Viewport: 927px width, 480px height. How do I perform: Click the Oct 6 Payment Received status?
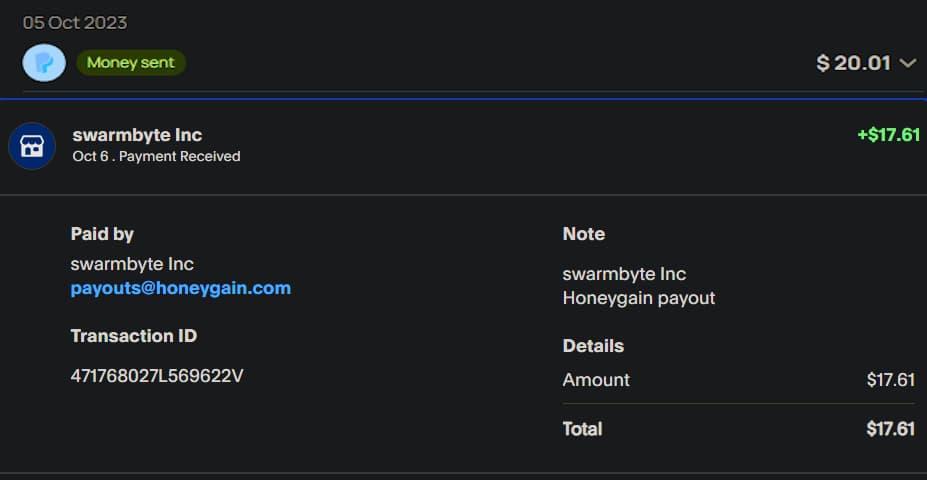[156, 157]
